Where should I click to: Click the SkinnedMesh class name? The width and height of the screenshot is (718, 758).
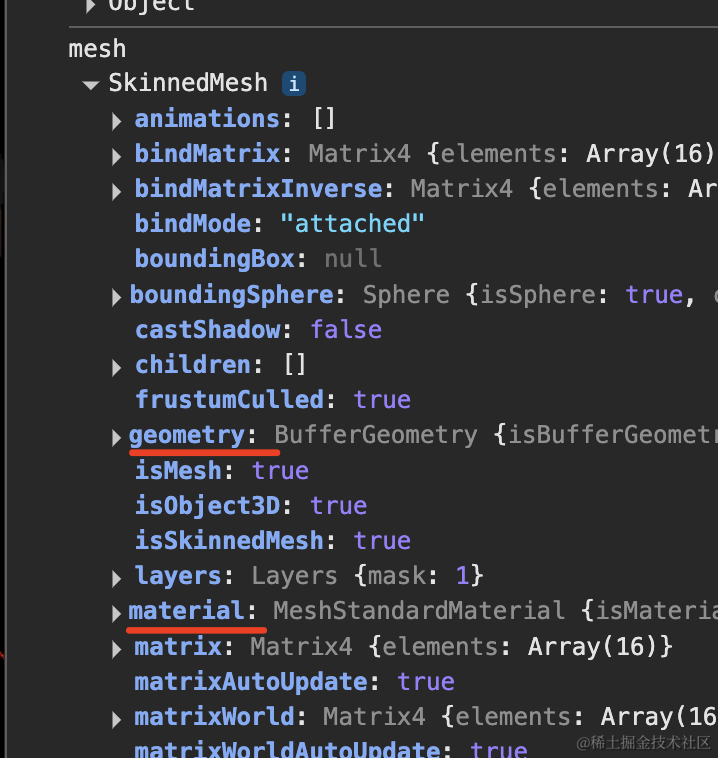tap(188, 83)
